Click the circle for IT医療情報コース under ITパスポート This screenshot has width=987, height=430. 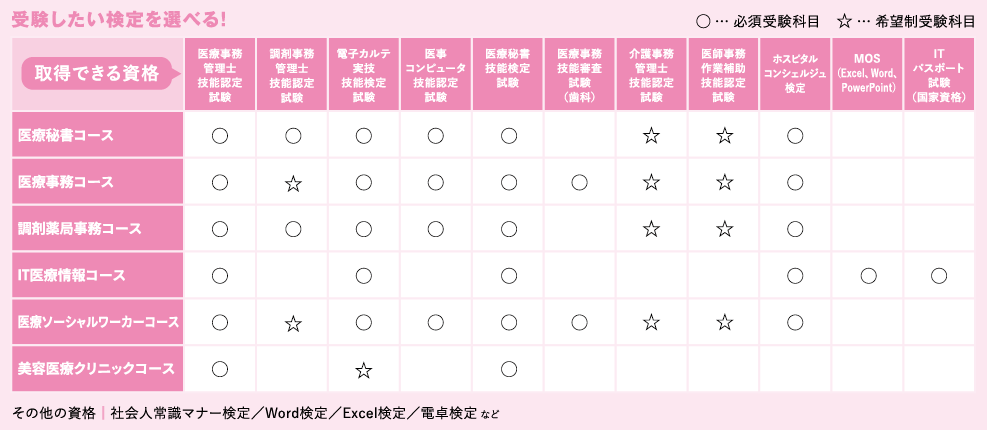939,275
